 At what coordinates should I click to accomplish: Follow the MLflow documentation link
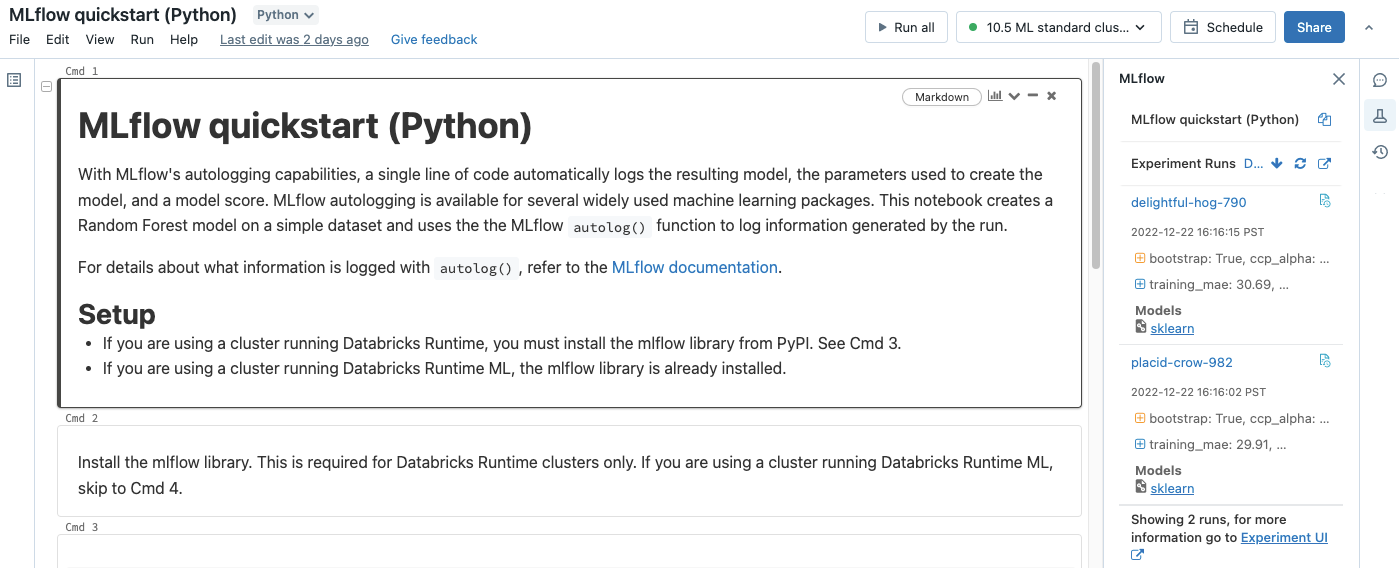[694, 267]
